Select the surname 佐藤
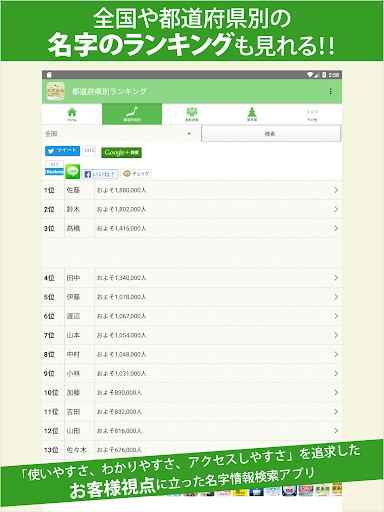 point(73,190)
